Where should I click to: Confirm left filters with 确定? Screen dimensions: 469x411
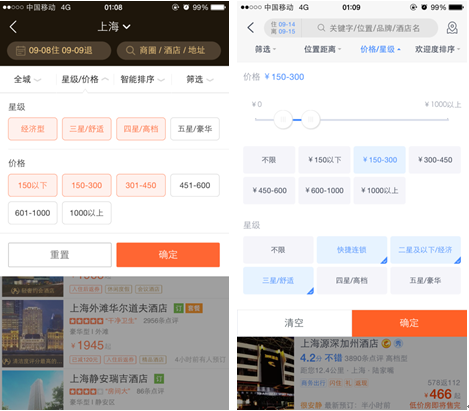click(168, 255)
